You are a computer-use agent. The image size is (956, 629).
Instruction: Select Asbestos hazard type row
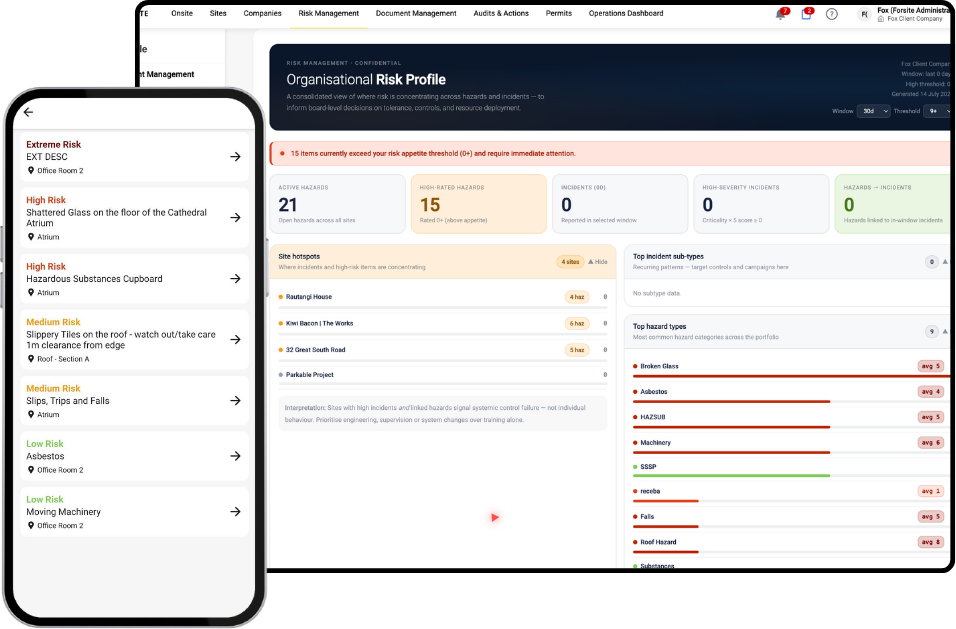click(790, 393)
